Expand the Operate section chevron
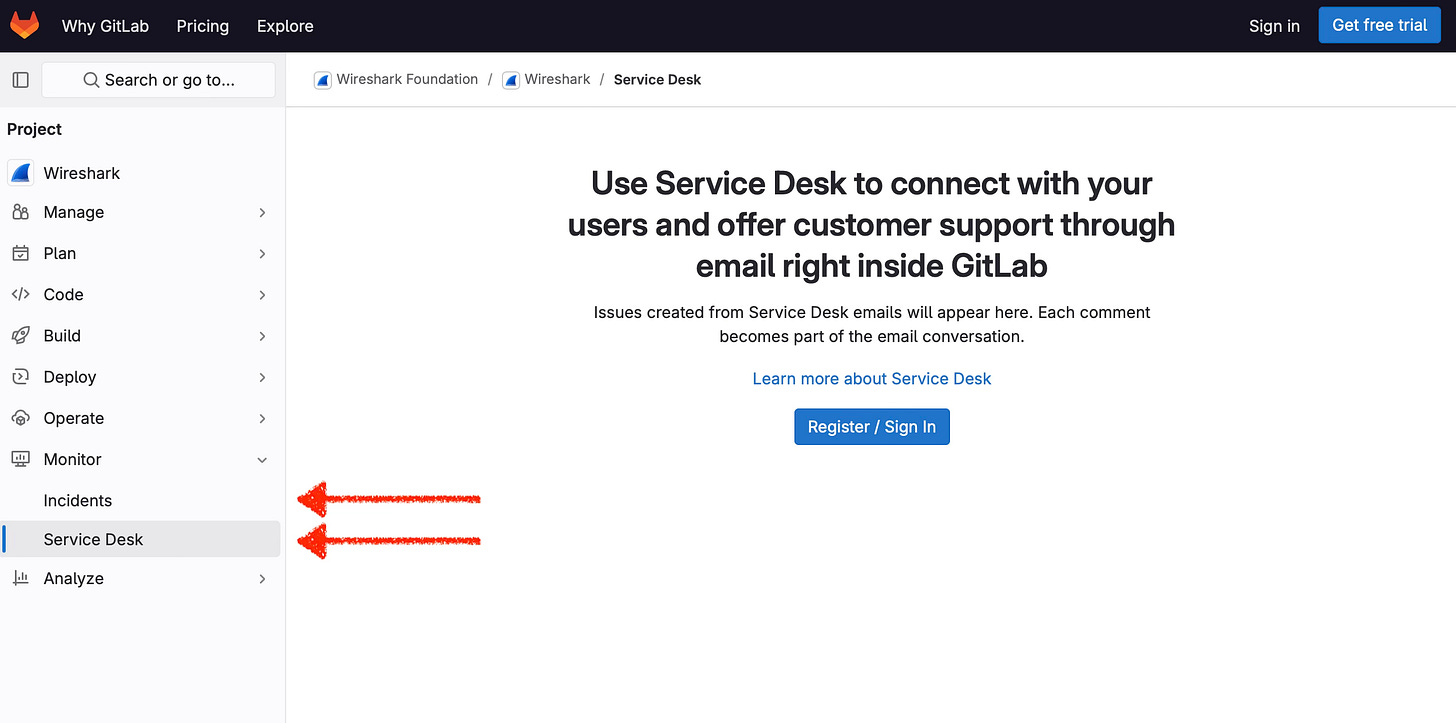 [x=262, y=418]
